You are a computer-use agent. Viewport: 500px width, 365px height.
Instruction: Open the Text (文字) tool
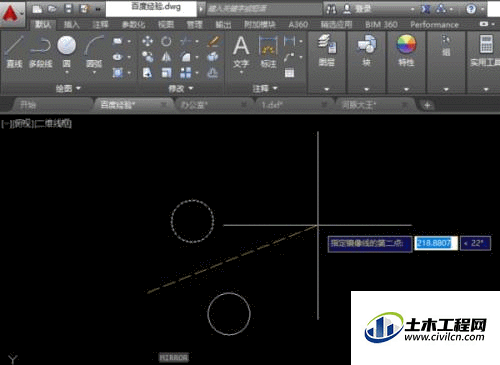click(241, 53)
